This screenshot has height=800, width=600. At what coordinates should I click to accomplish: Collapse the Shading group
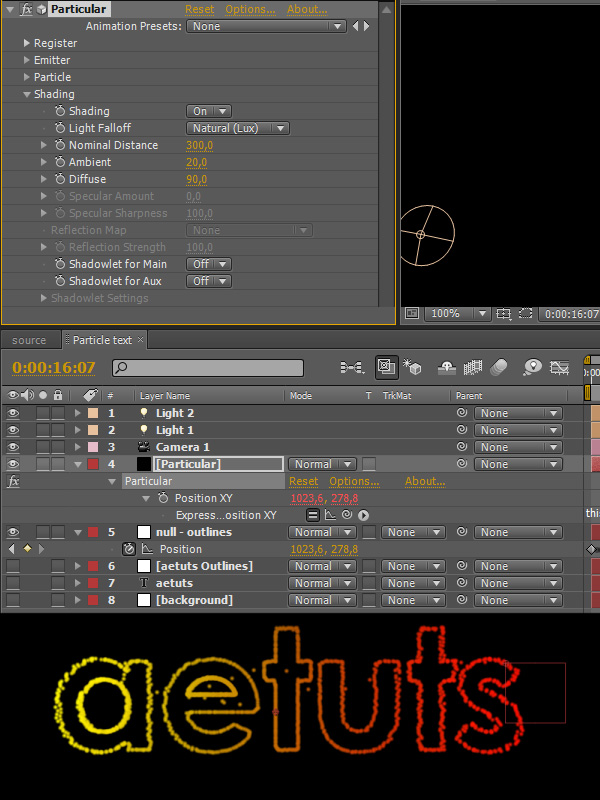tap(27, 94)
